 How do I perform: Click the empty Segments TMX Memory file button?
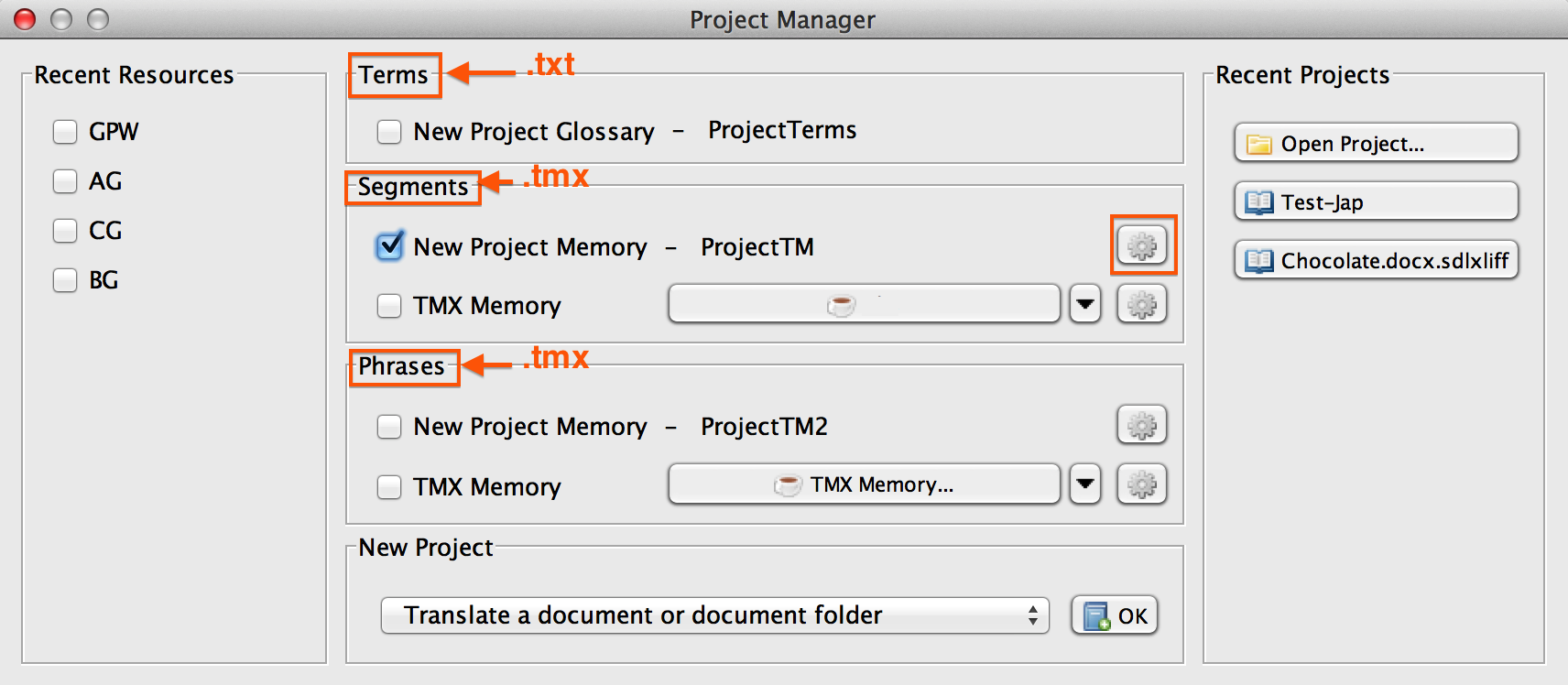point(864,304)
